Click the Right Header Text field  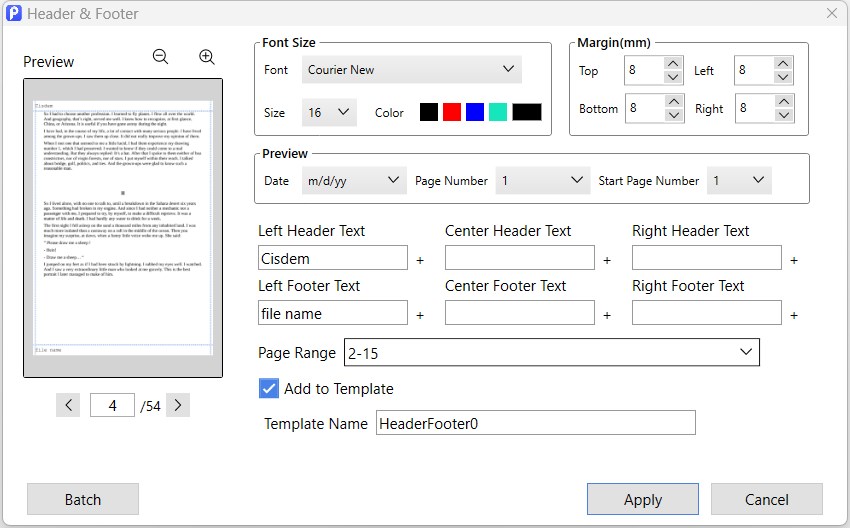click(x=707, y=257)
